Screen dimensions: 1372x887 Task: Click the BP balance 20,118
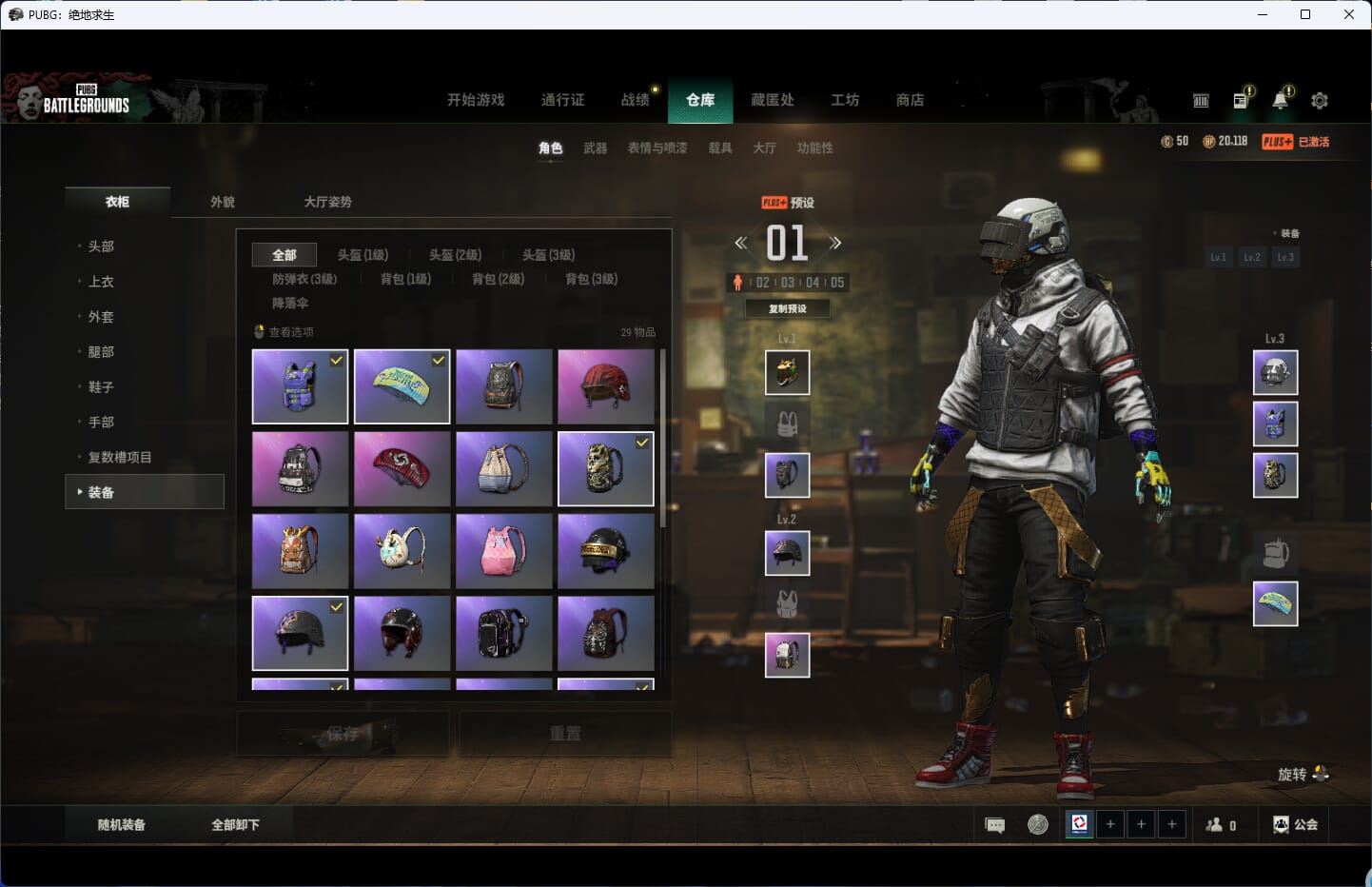coord(1225,141)
